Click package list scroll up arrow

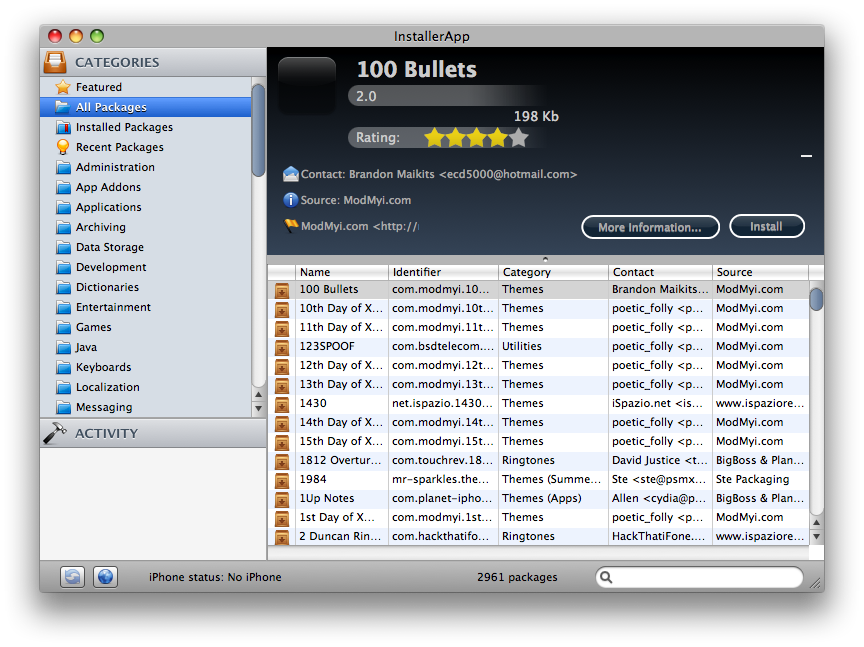816,522
